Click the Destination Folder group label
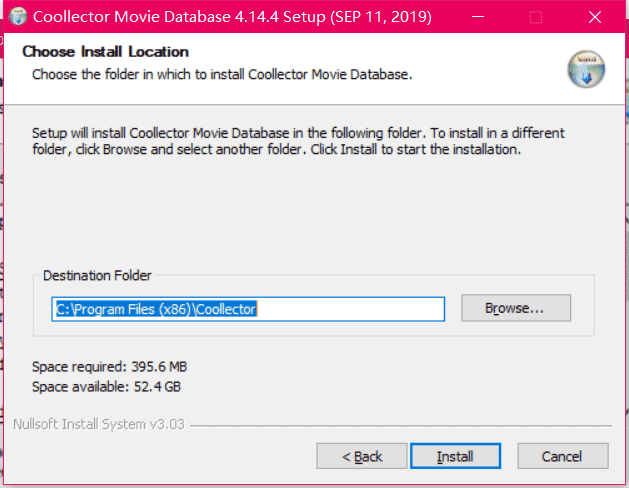Screen dimensions: 629x488 (x=97, y=275)
